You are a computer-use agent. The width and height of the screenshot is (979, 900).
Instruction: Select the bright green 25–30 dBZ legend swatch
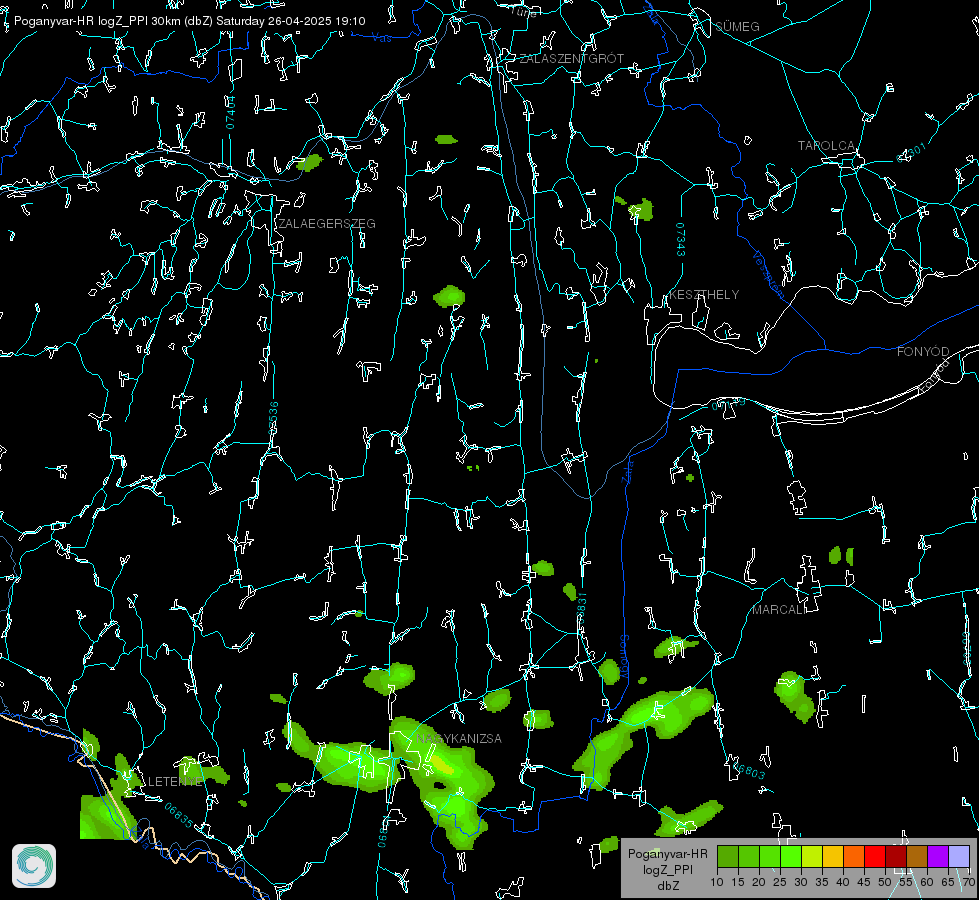(791, 857)
